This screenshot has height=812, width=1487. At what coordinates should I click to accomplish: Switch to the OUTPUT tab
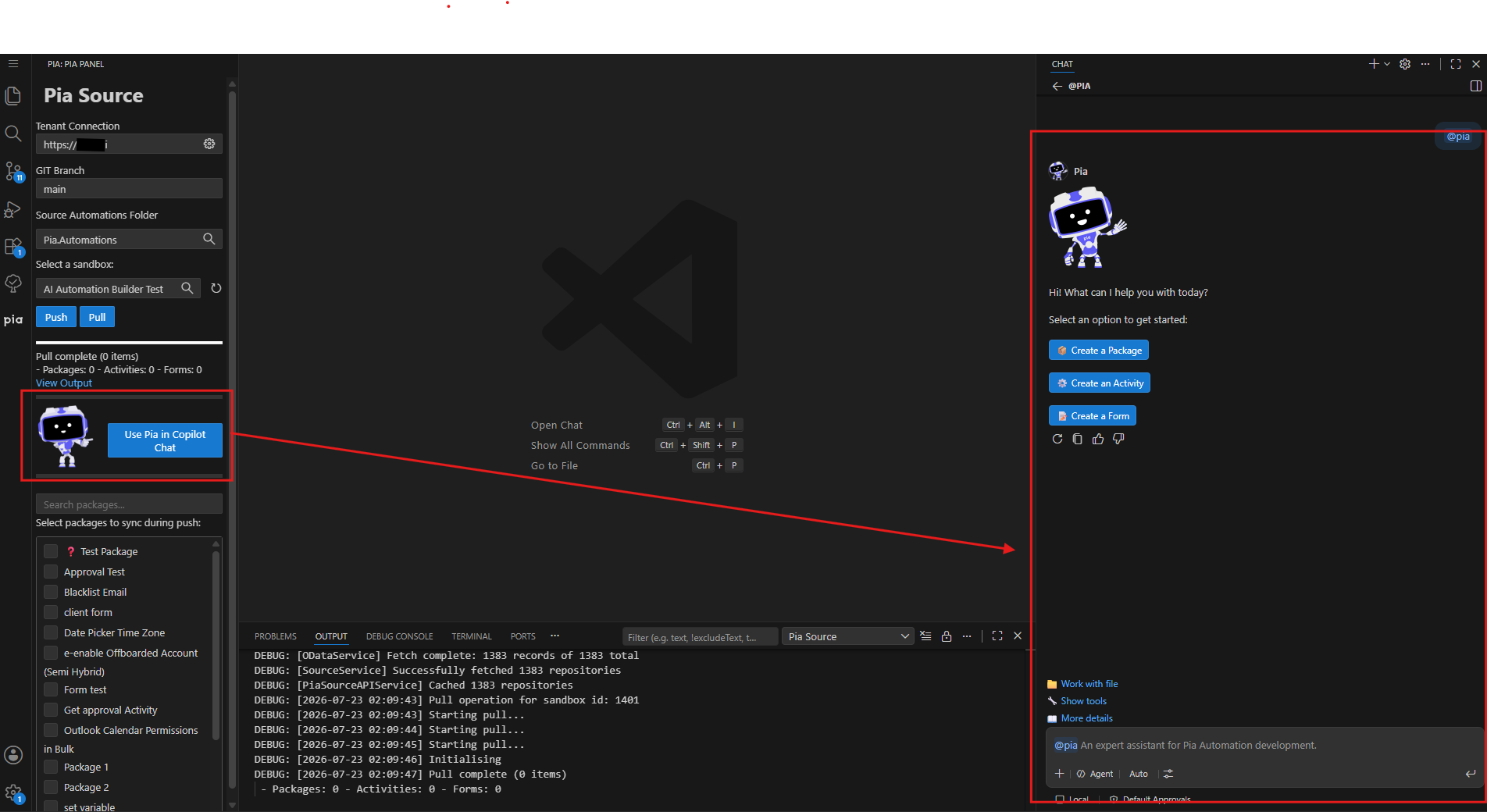(331, 636)
